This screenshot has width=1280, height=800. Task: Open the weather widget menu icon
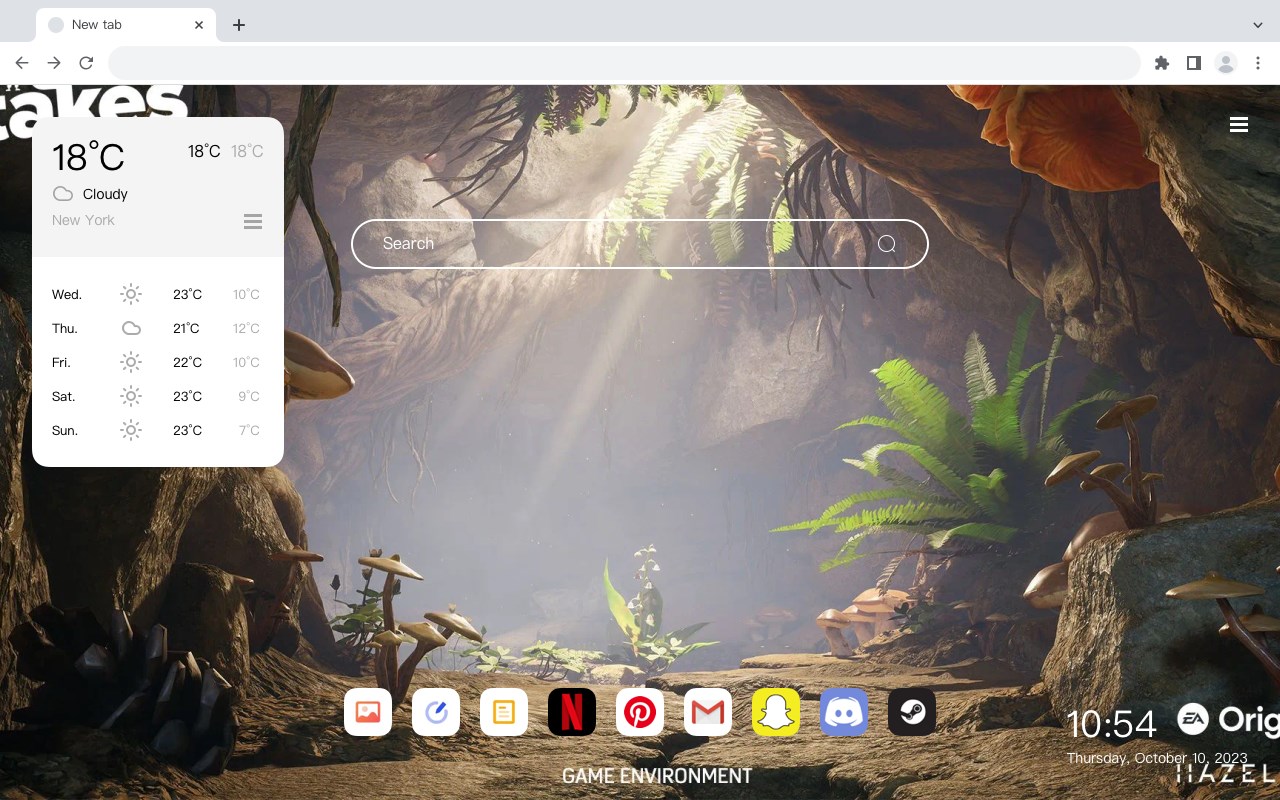tap(253, 221)
